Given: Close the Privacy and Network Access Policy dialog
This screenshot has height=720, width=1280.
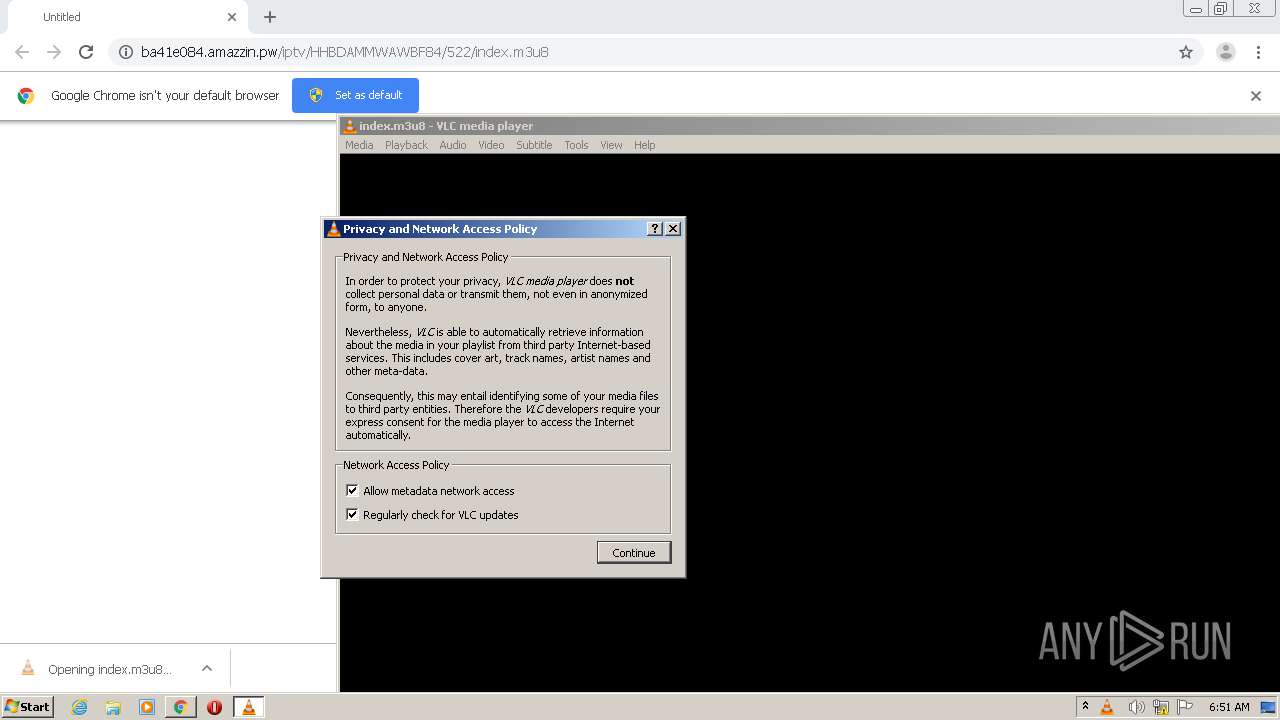Looking at the screenshot, I should [x=673, y=229].
